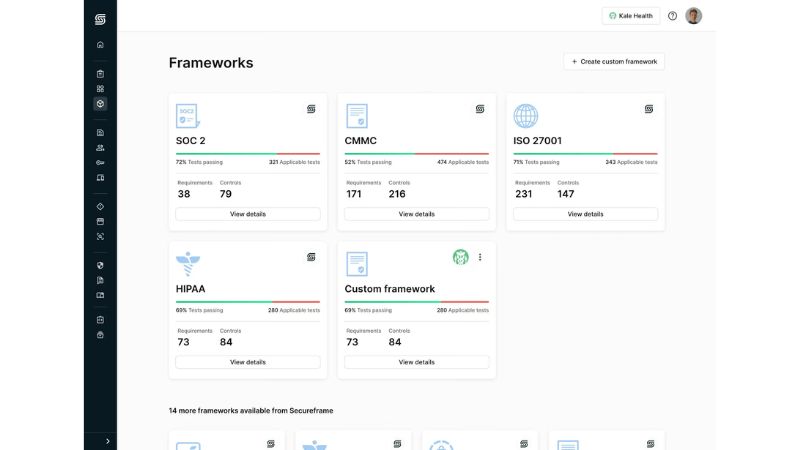
Task: Click Create custom framework button
Action: click(x=614, y=61)
